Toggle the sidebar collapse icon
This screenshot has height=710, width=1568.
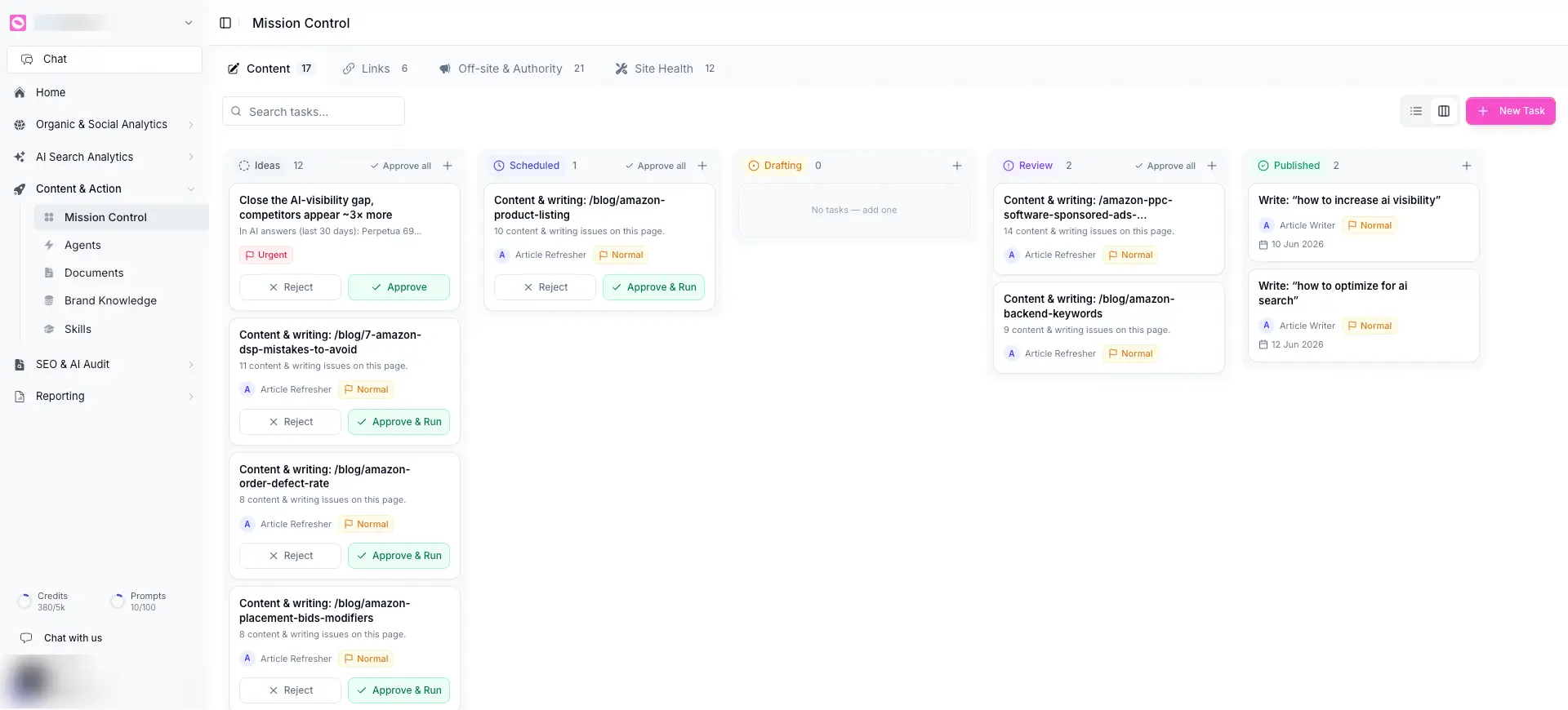[x=225, y=23]
